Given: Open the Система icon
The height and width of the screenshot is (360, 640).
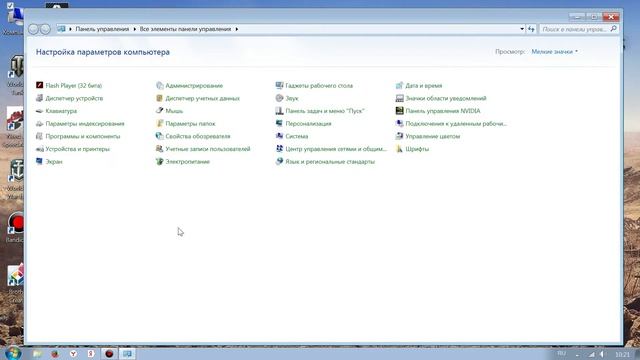Looking at the screenshot, I should point(280,136).
